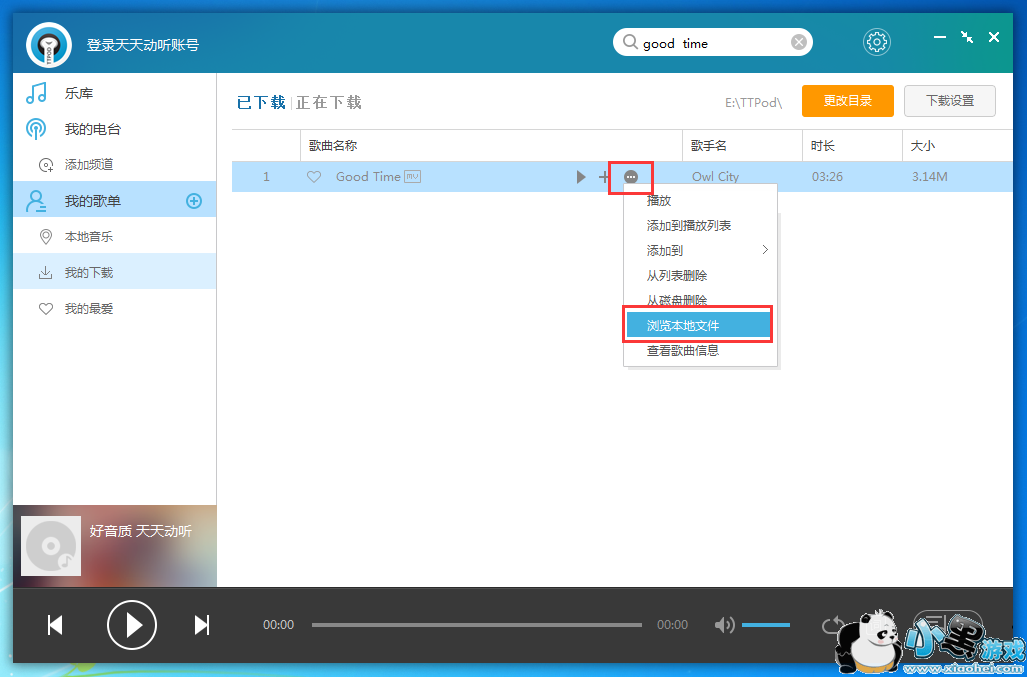Open the settings gear icon

876,43
